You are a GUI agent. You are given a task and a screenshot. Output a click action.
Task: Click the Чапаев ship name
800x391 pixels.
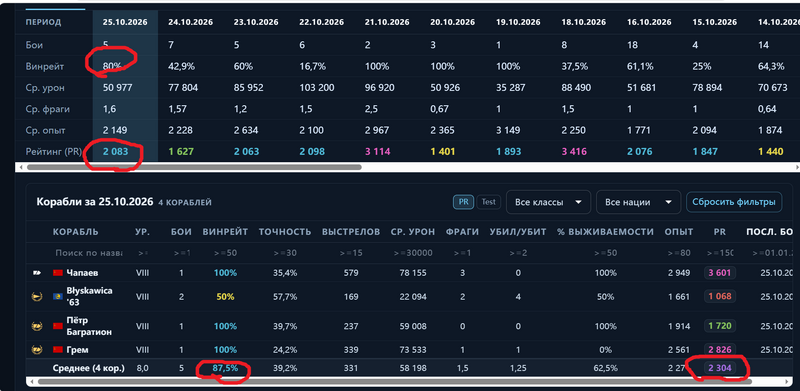pyautogui.click(x=83, y=273)
